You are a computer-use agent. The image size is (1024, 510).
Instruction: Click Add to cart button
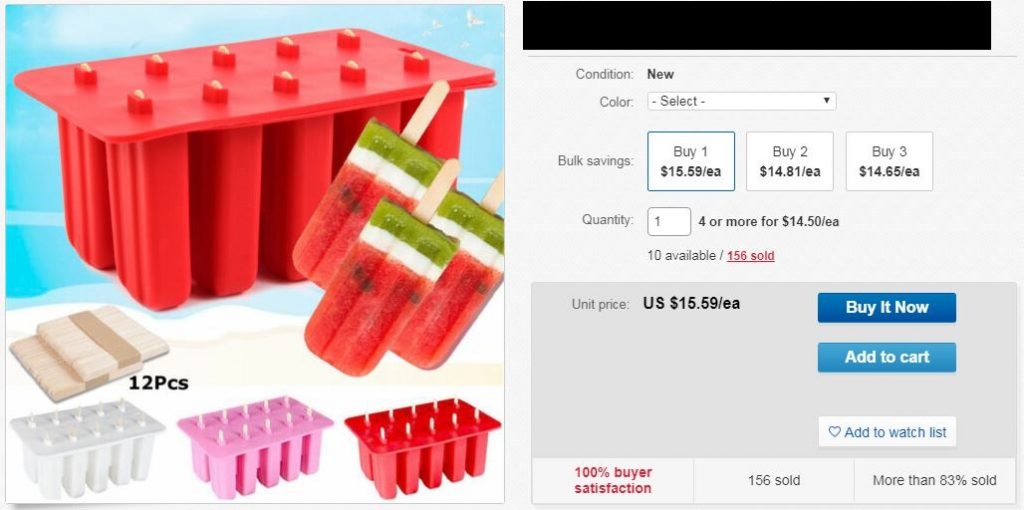tap(887, 357)
